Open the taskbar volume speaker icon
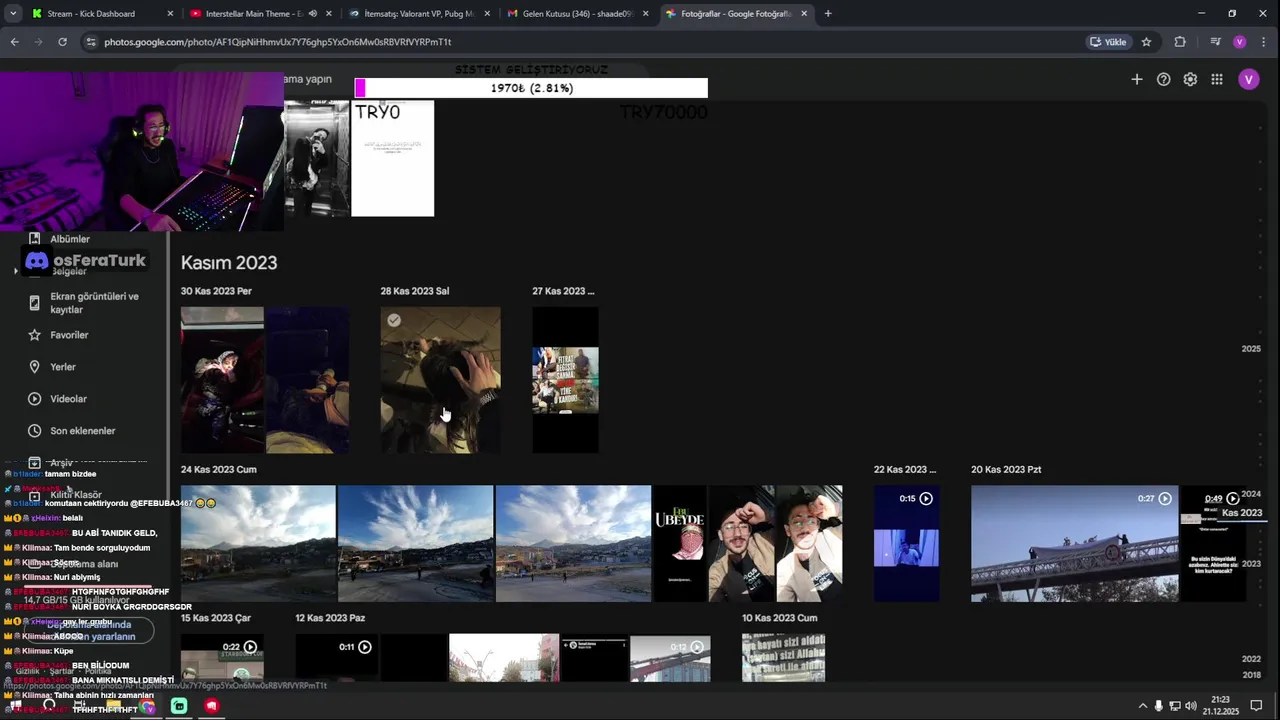1280x720 pixels. point(1190,705)
